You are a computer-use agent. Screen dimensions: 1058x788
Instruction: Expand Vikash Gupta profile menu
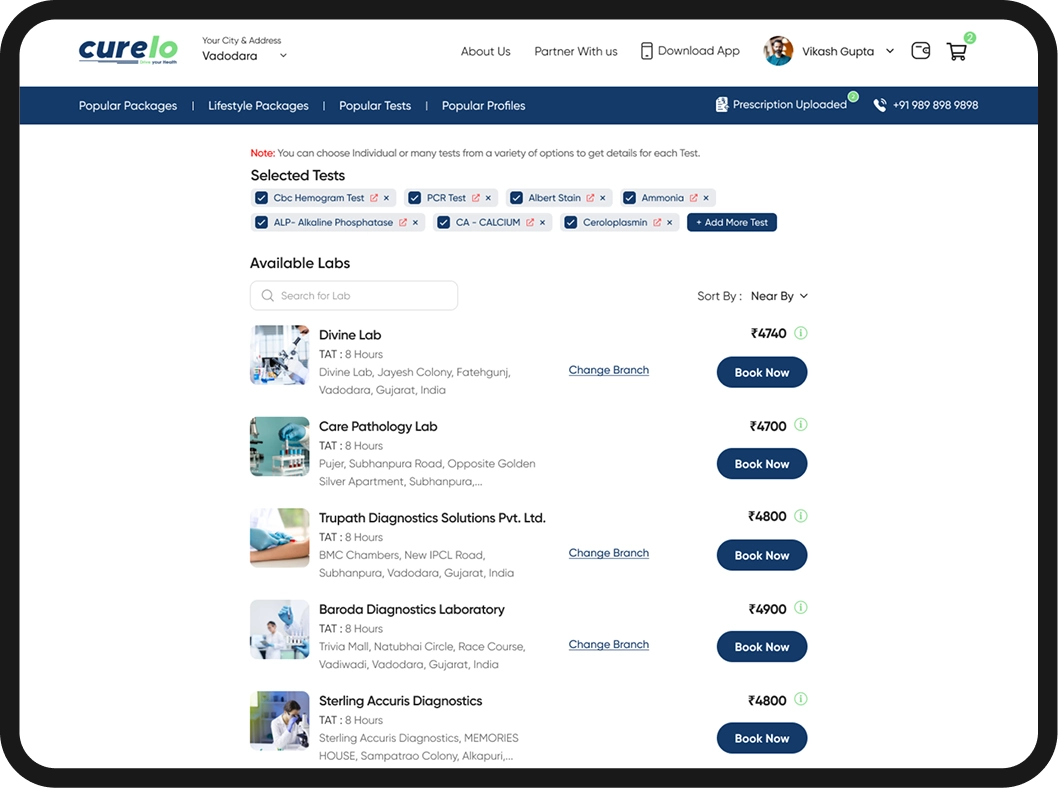(x=890, y=52)
